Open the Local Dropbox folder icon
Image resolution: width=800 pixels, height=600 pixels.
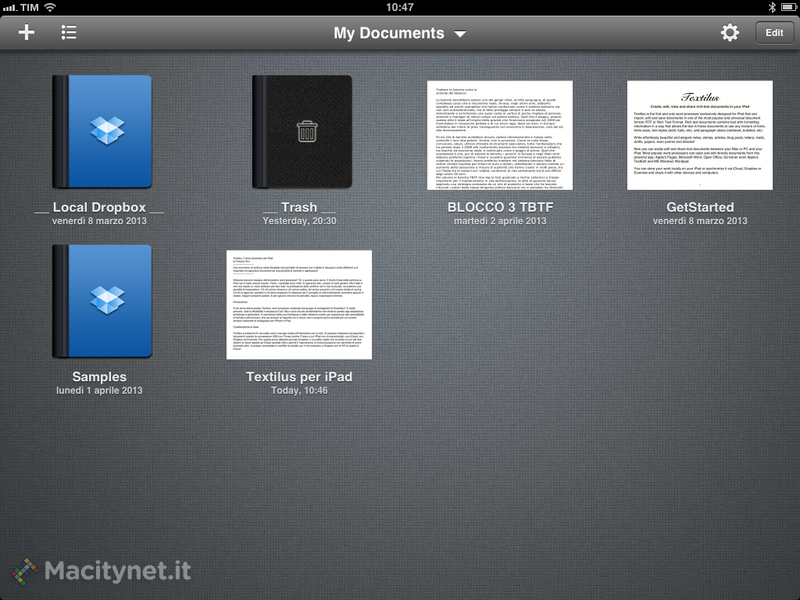click(102, 132)
